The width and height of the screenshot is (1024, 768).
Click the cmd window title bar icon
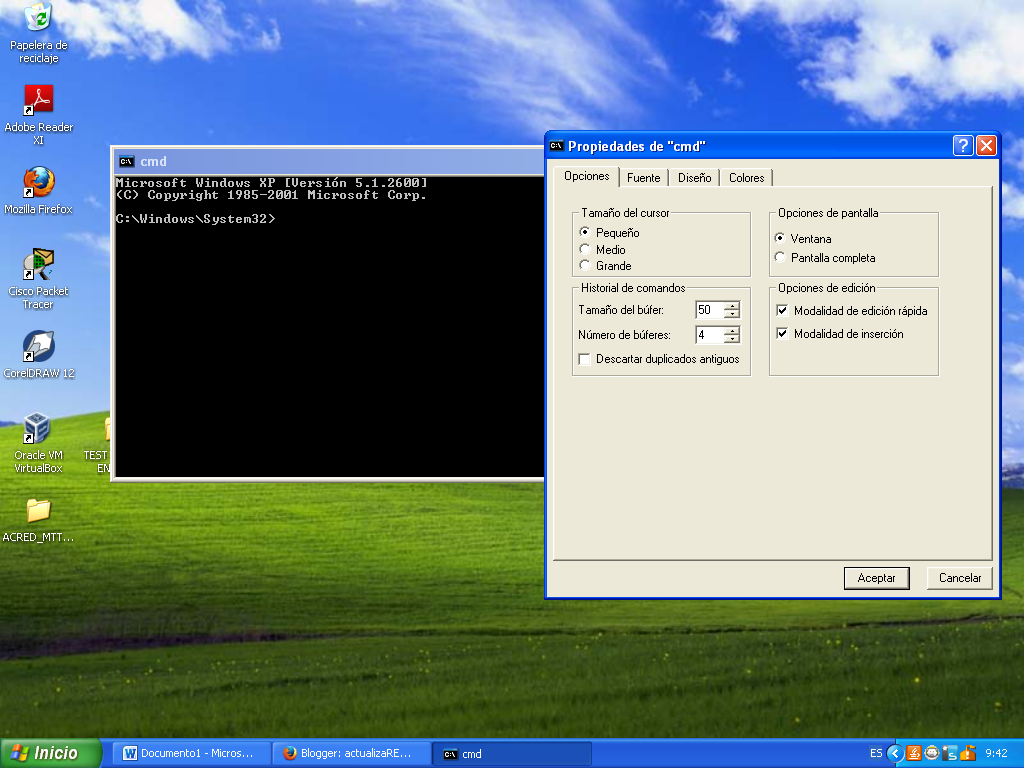[x=127, y=161]
